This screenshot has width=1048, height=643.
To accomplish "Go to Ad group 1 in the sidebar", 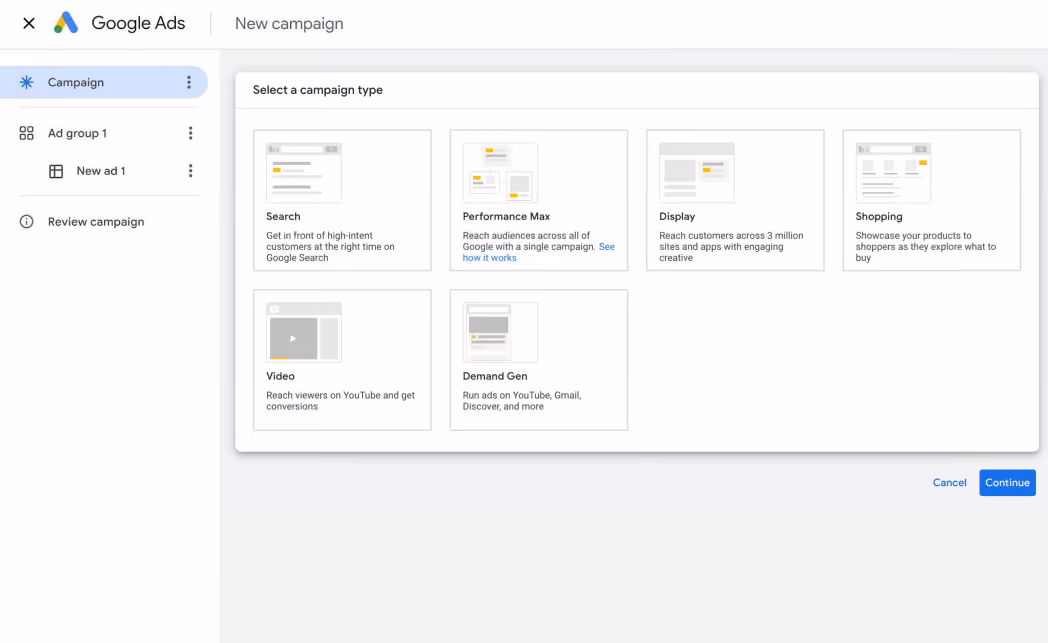I will [77, 133].
